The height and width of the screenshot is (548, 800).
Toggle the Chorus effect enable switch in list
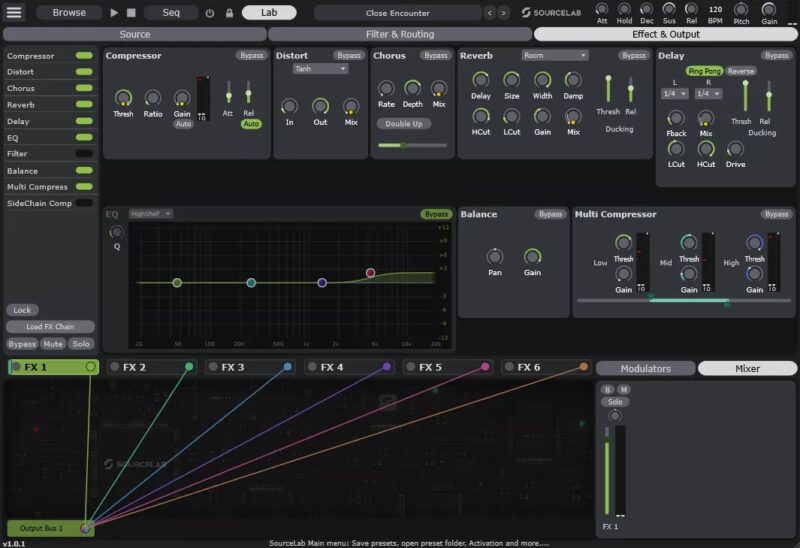tap(84, 88)
